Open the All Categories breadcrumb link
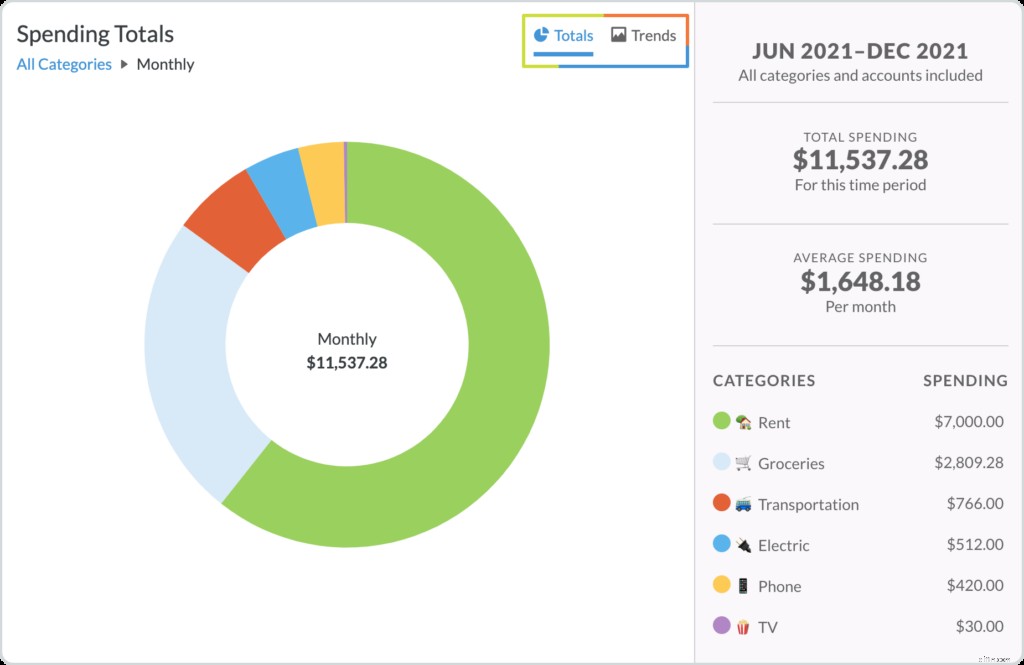This screenshot has width=1024, height=665. pos(63,64)
